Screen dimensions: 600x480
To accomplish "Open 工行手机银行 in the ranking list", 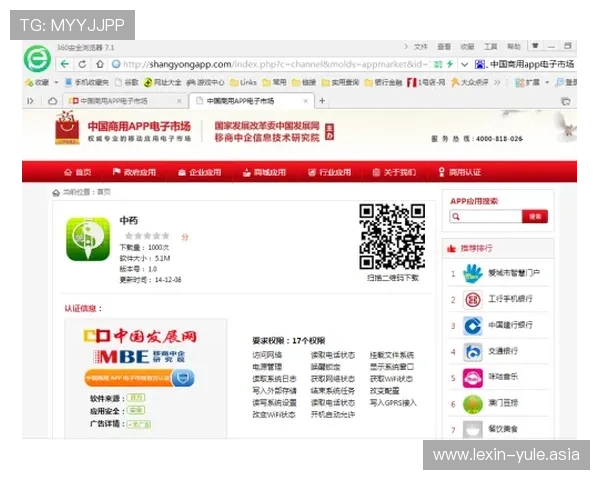I will [x=499, y=299].
